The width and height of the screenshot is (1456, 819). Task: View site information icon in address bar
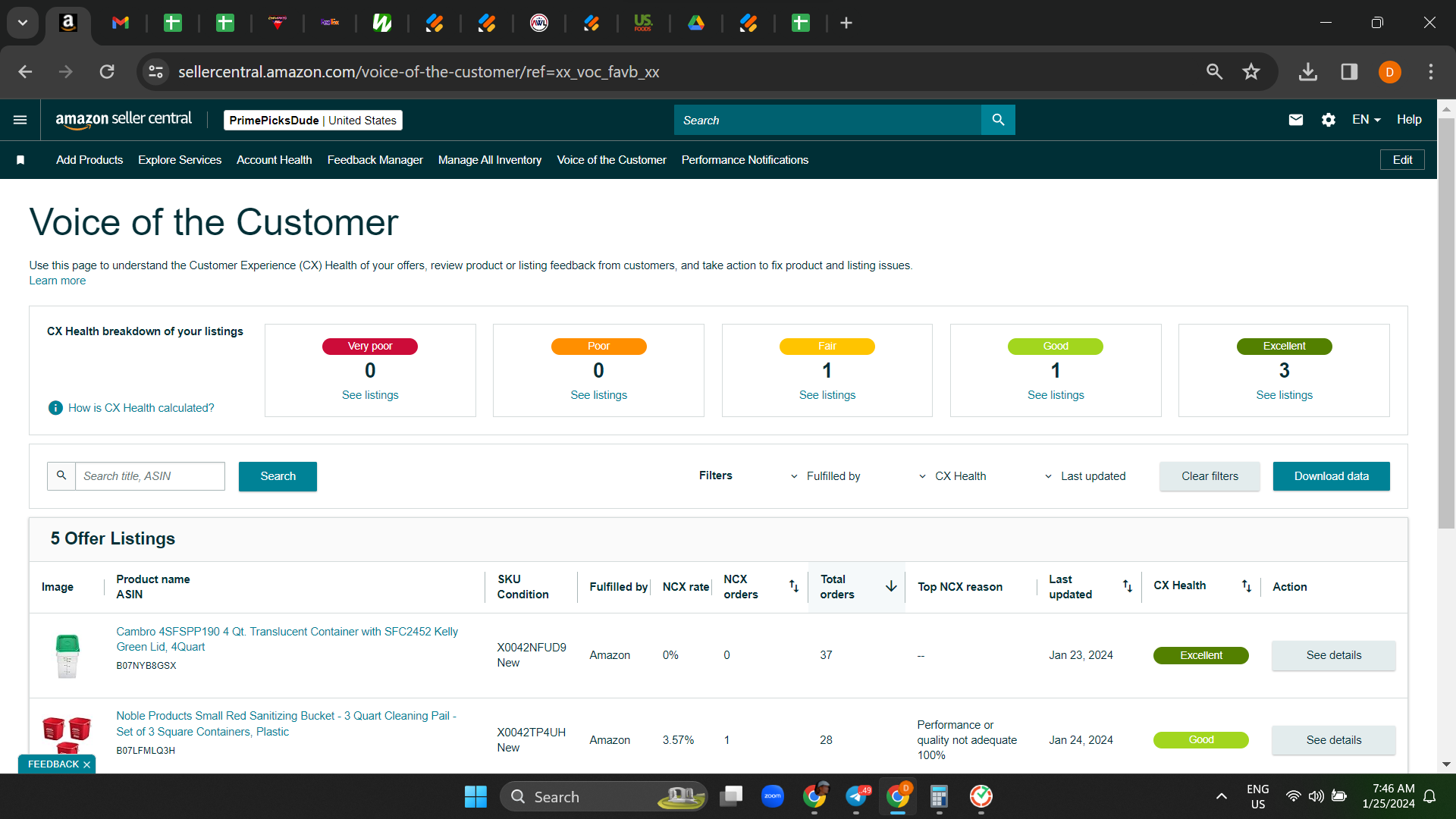(x=155, y=72)
